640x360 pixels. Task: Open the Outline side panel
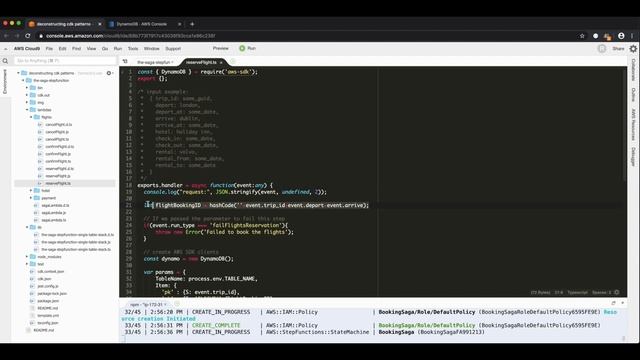pos(633,94)
